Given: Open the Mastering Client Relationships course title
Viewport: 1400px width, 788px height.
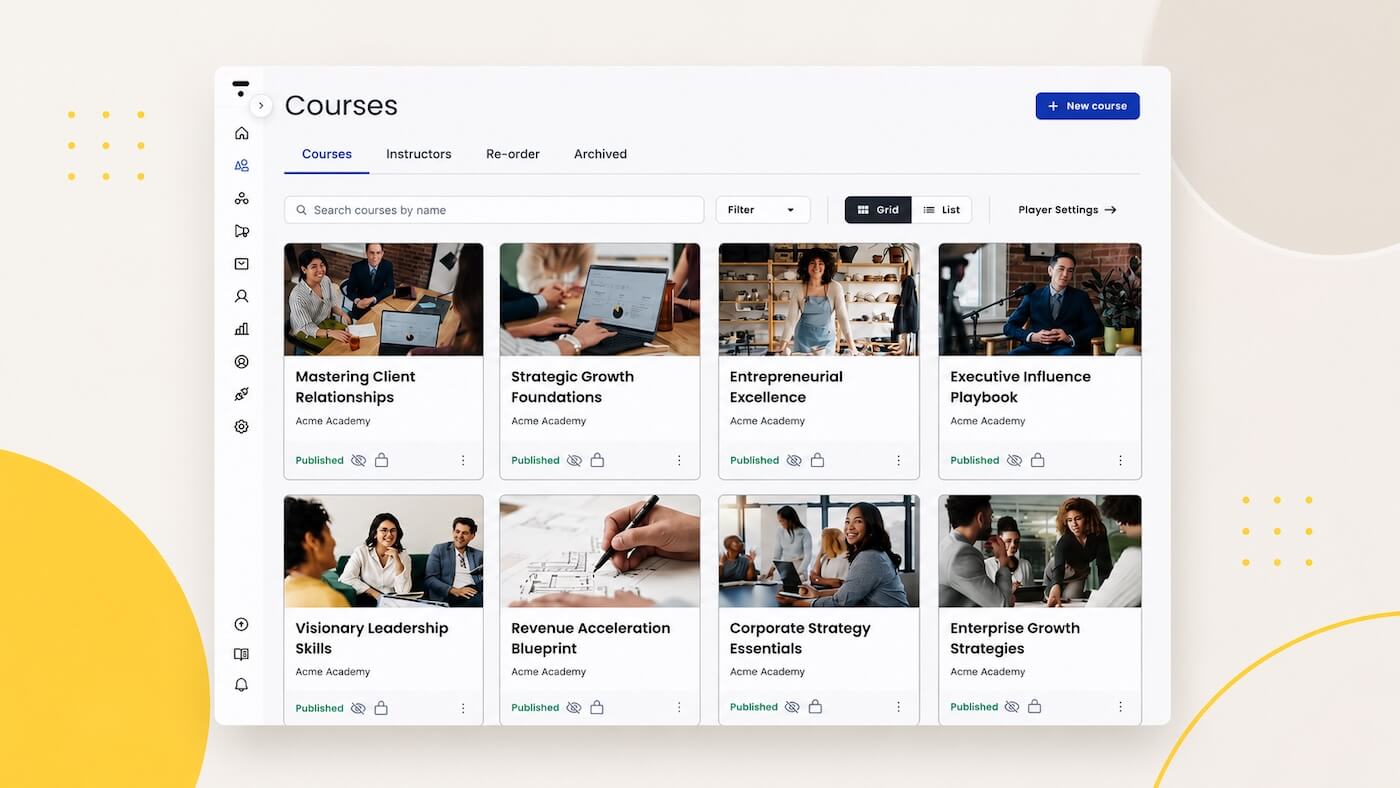Looking at the screenshot, I should point(355,387).
